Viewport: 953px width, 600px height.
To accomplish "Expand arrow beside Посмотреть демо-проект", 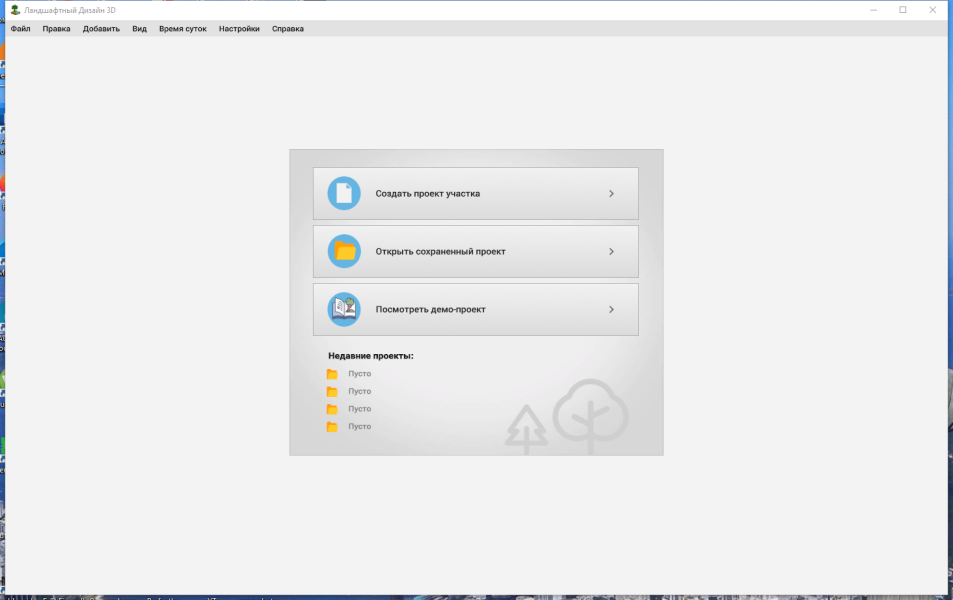I will coord(611,309).
